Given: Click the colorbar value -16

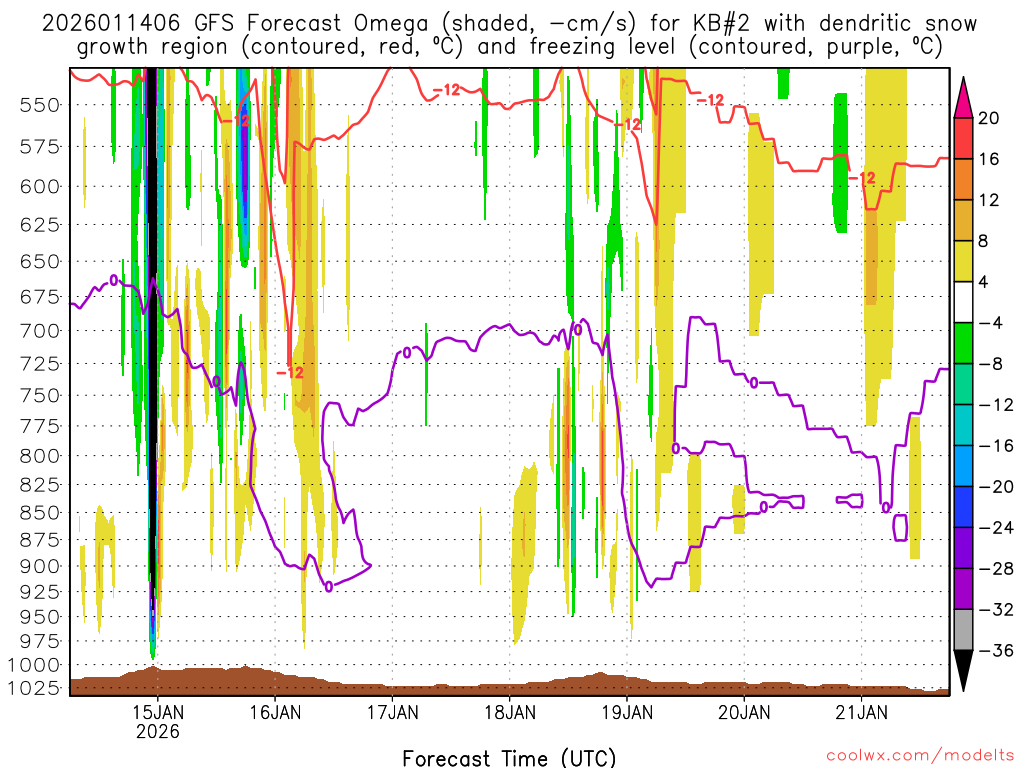Looking at the screenshot, I should pos(997,446).
